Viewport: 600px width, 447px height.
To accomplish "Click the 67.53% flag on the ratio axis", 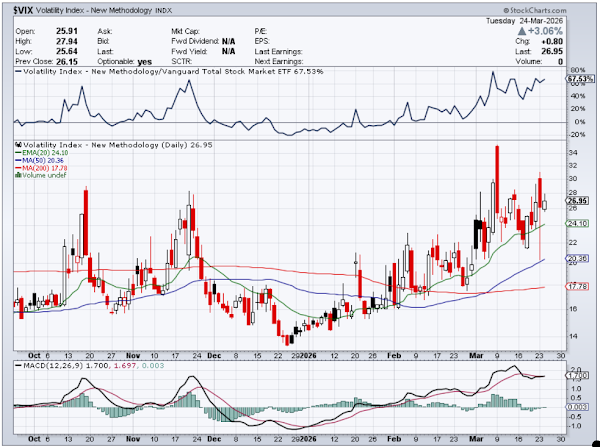I will coord(580,78).
